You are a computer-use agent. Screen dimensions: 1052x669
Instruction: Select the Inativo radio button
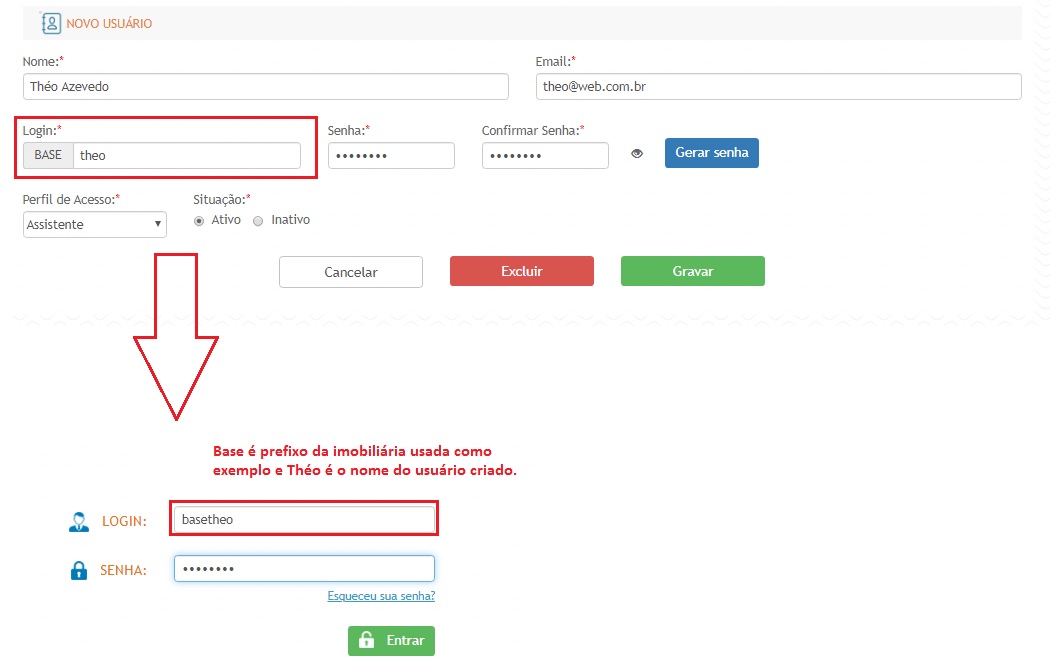coord(258,220)
